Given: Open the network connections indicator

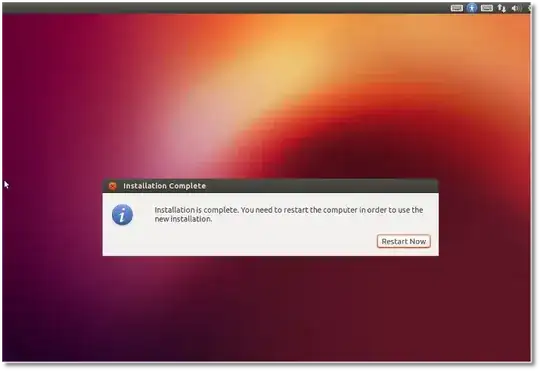Looking at the screenshot, I should click(x=501, y=8).
